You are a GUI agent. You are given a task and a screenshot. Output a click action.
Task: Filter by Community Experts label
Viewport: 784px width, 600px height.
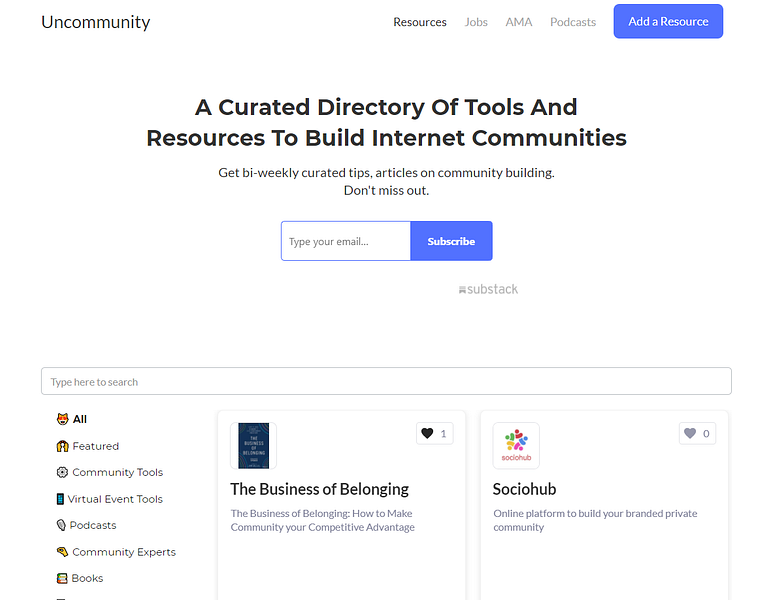click(124, 552)
